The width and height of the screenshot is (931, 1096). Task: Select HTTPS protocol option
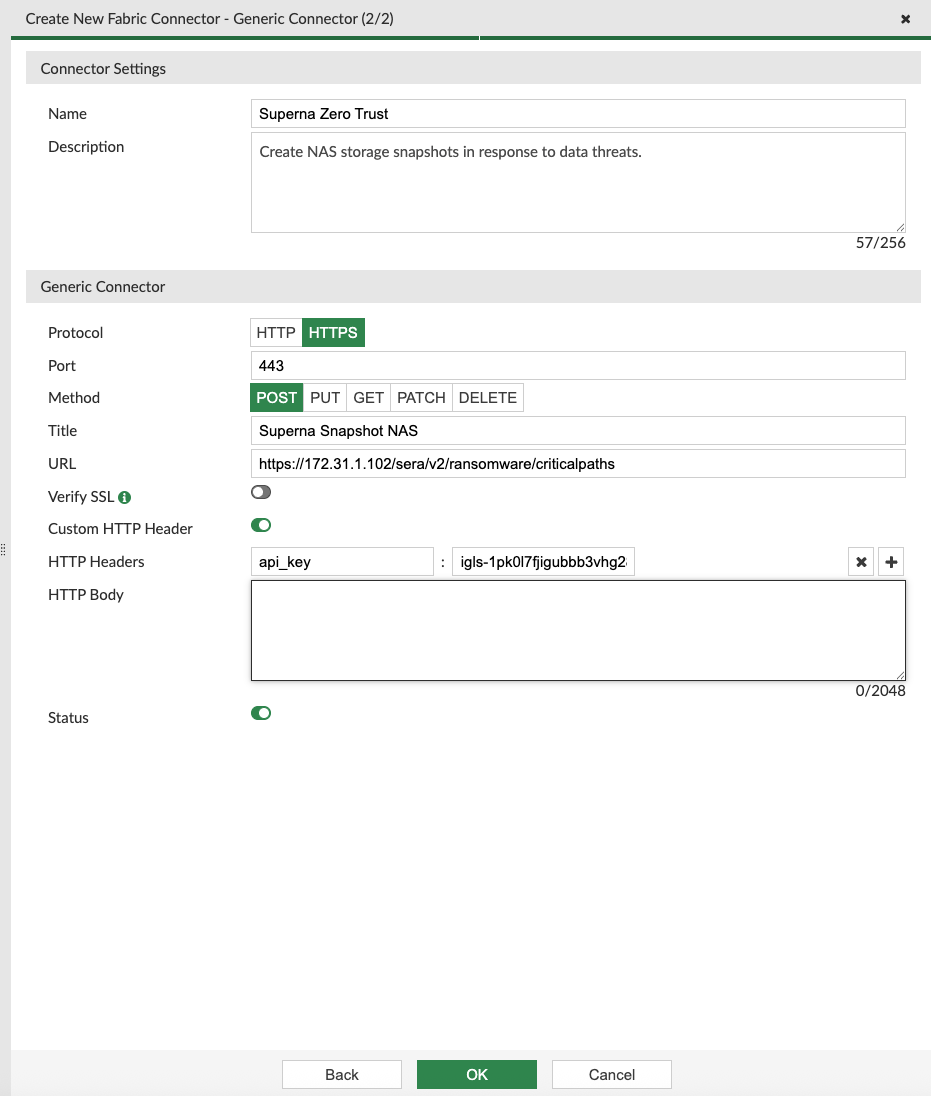tap(333, 333)
